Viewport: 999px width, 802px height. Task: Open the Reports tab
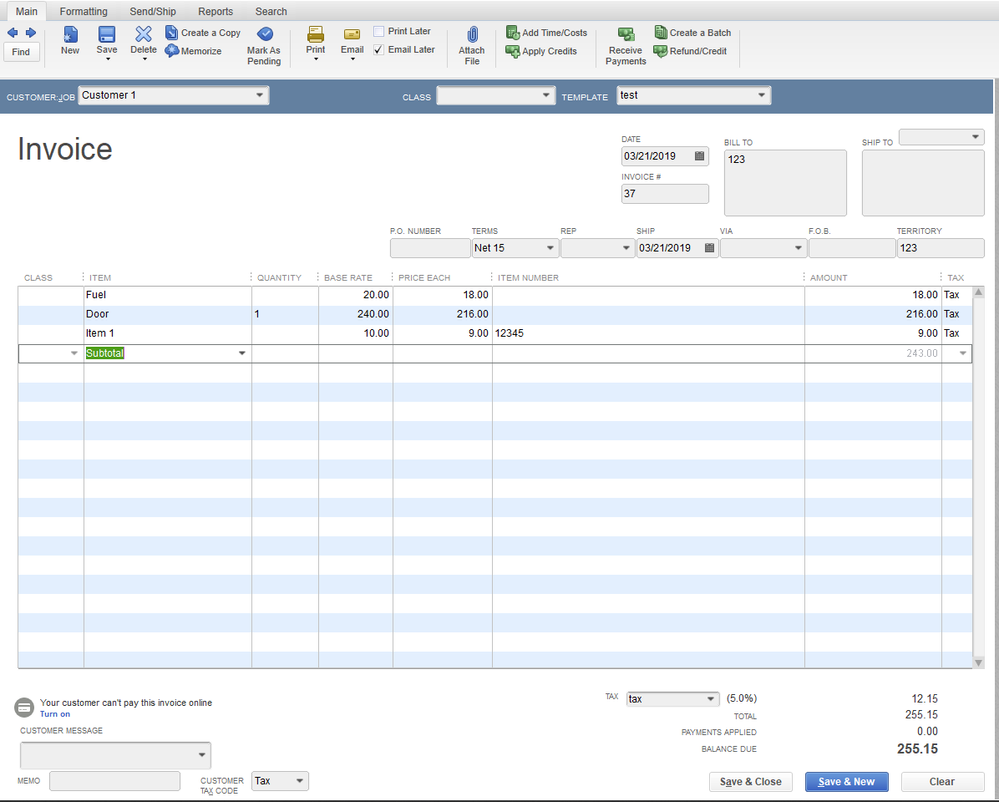click(x=215, y=11)
